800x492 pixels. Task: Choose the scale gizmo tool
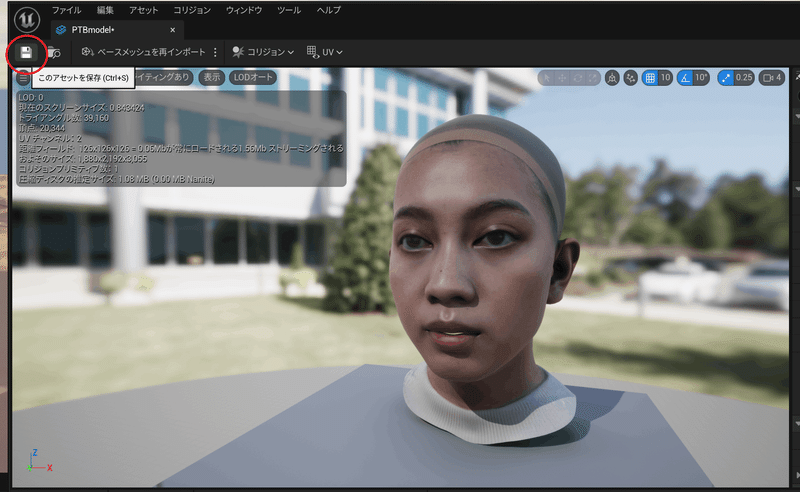[592, 78]
